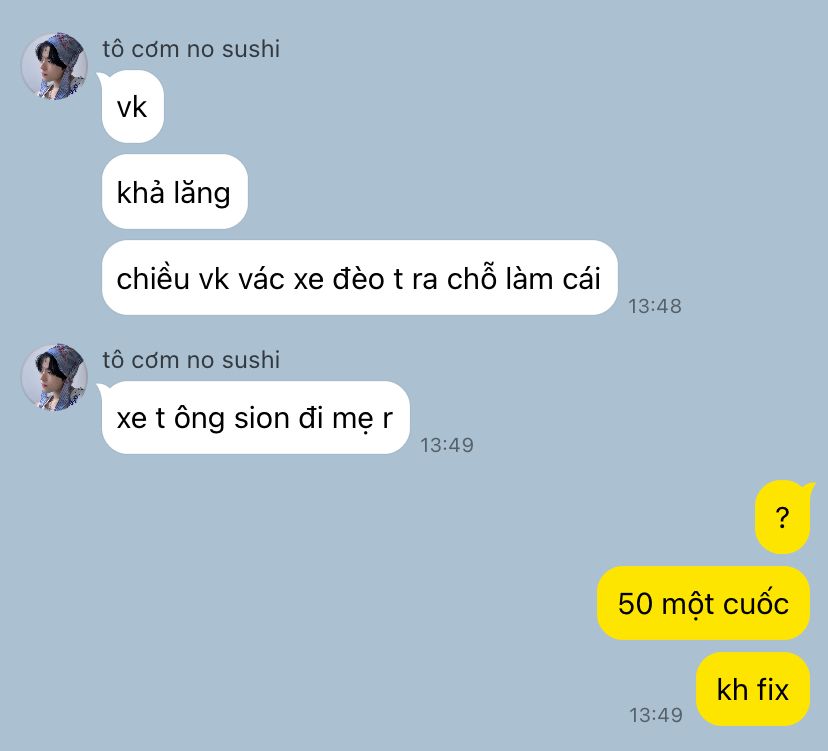Select the yellow "?" message bubble

(783, 517)
